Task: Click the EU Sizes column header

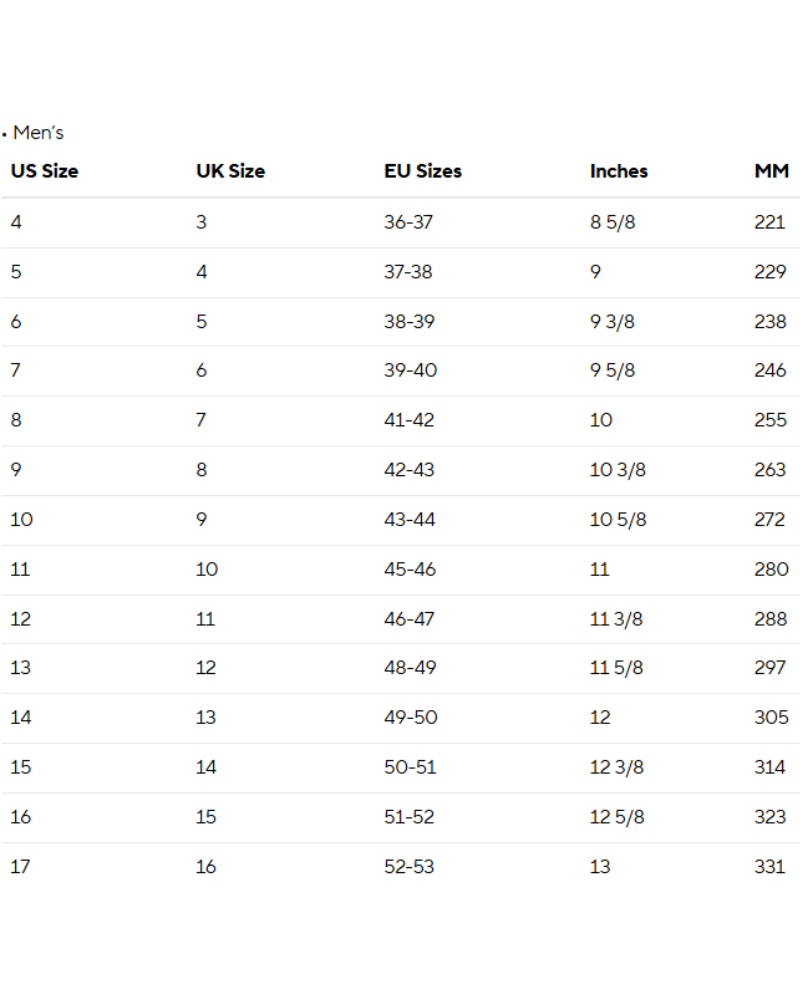Action: coord(423,171)
